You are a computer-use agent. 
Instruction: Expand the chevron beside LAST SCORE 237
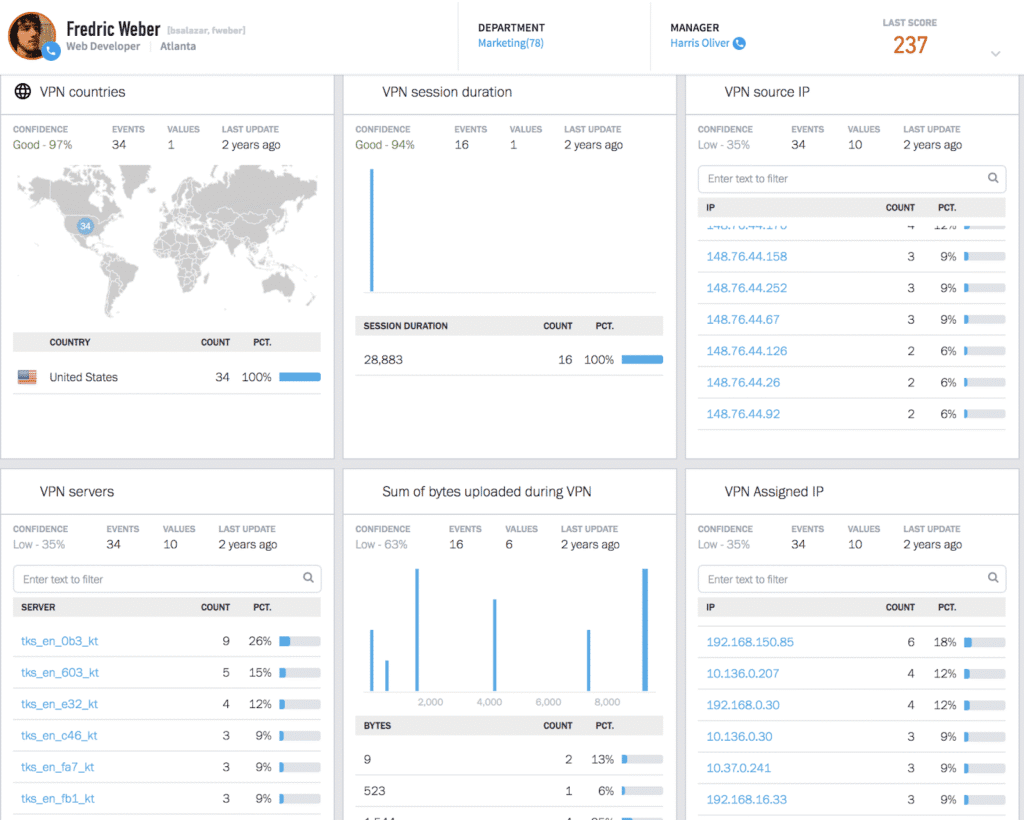[994, 55]
